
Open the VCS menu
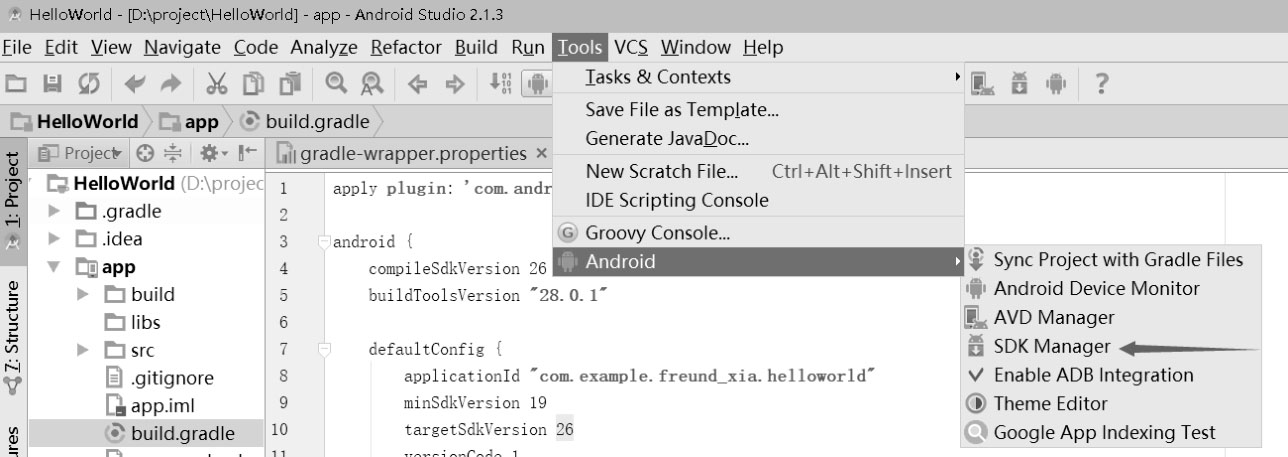coord(631,47)
